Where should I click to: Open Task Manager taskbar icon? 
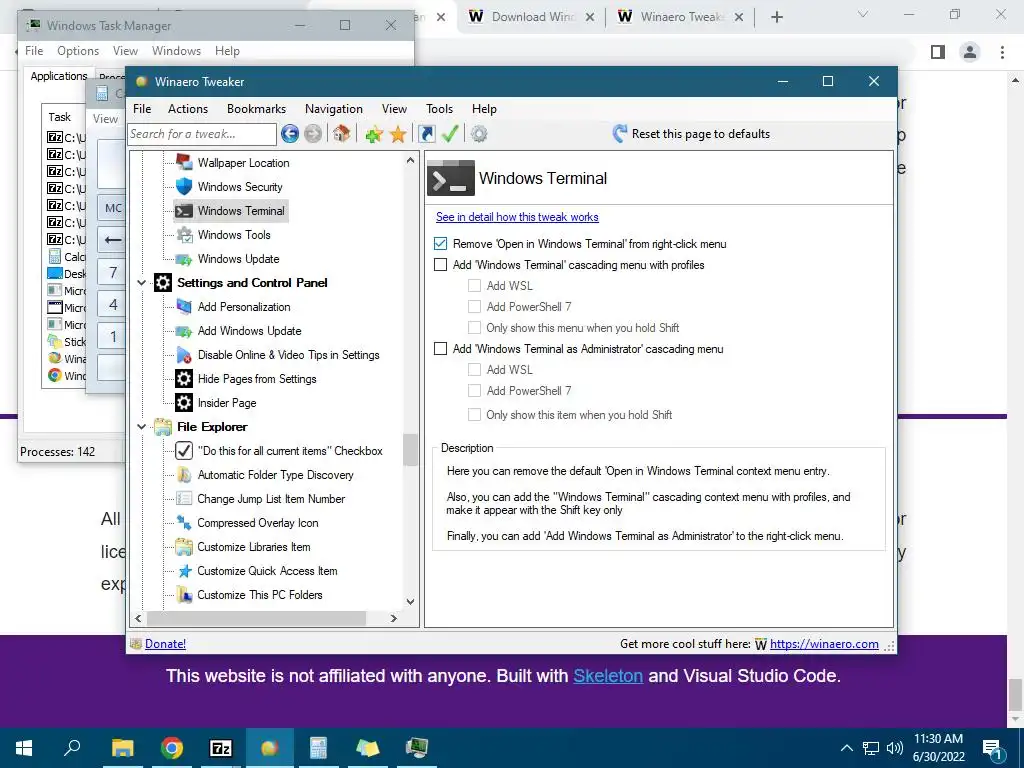click(x=417, y=748)
